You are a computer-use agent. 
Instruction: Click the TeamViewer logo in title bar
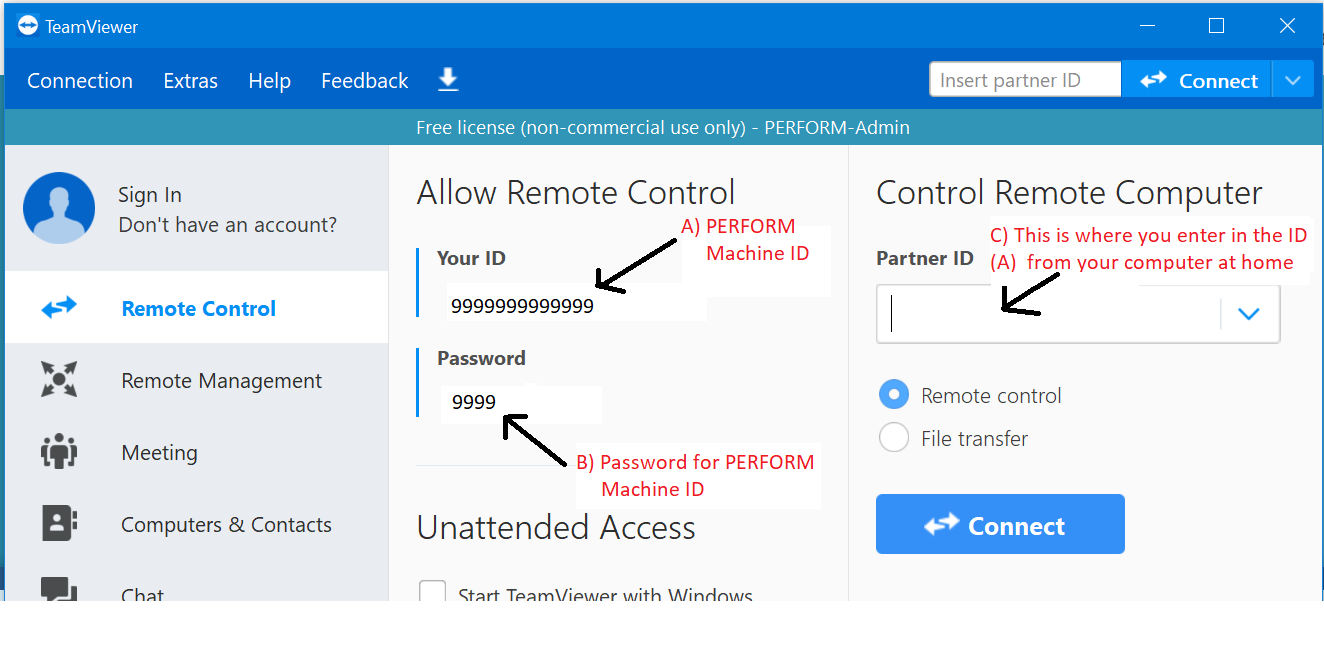tap(27, 26)
